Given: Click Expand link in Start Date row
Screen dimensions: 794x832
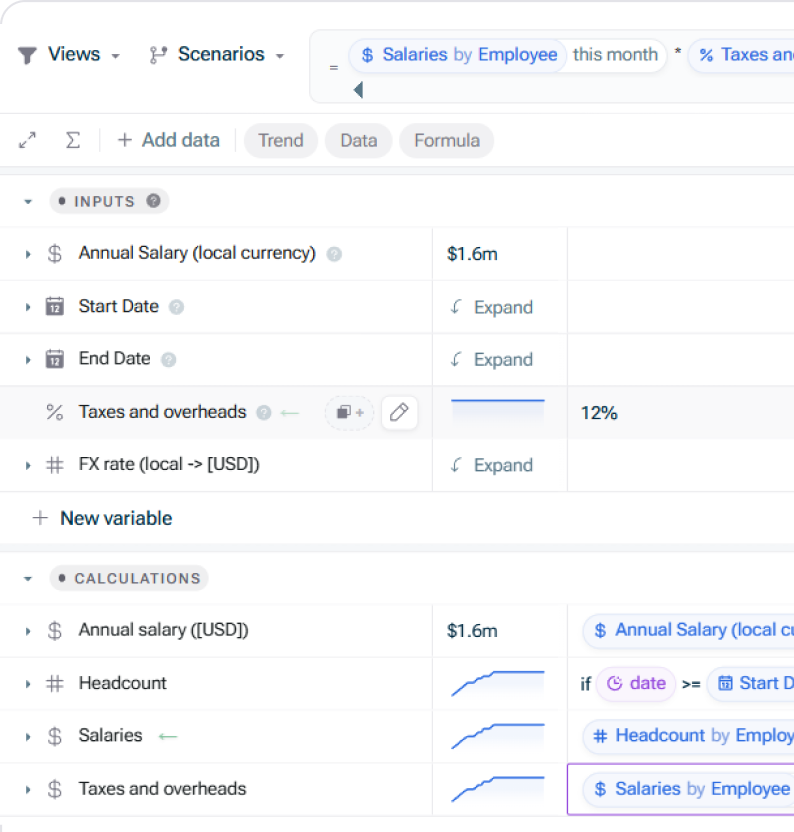Looking at the screenshot, I should point(492,307).
